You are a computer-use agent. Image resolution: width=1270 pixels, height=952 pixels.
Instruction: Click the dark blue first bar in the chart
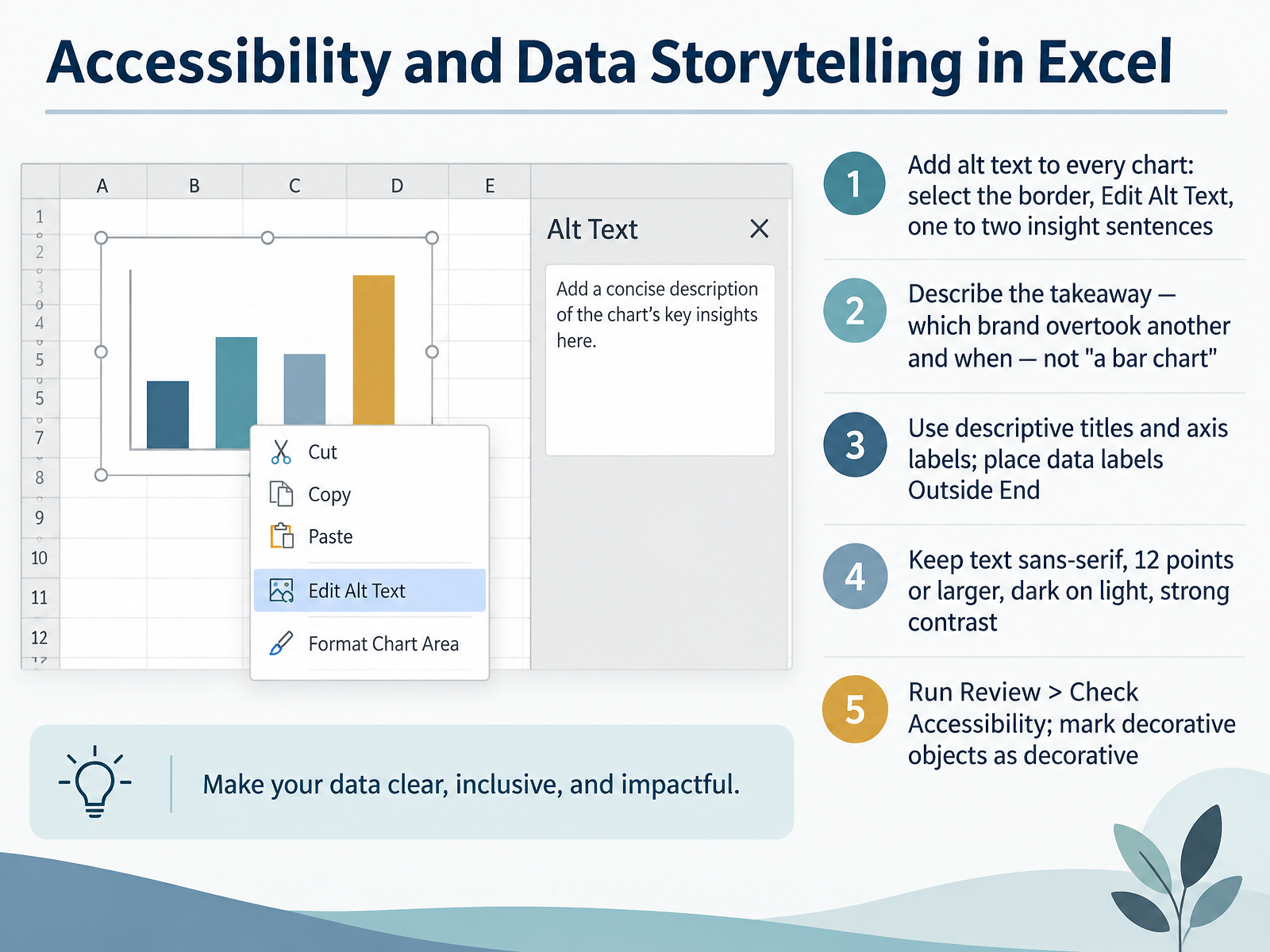[167, 415]
